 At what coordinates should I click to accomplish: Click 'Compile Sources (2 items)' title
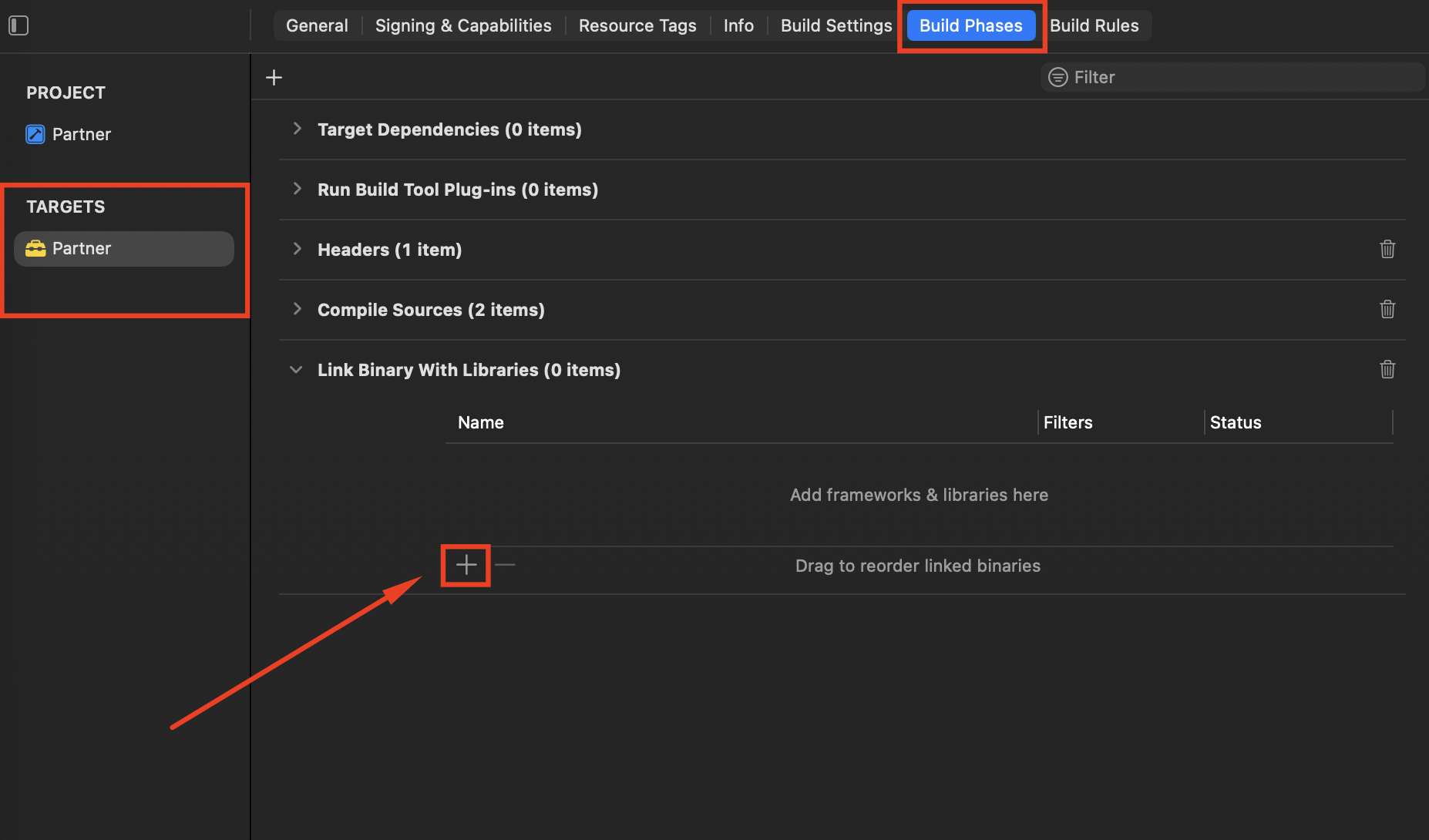[x=431, y=310]
